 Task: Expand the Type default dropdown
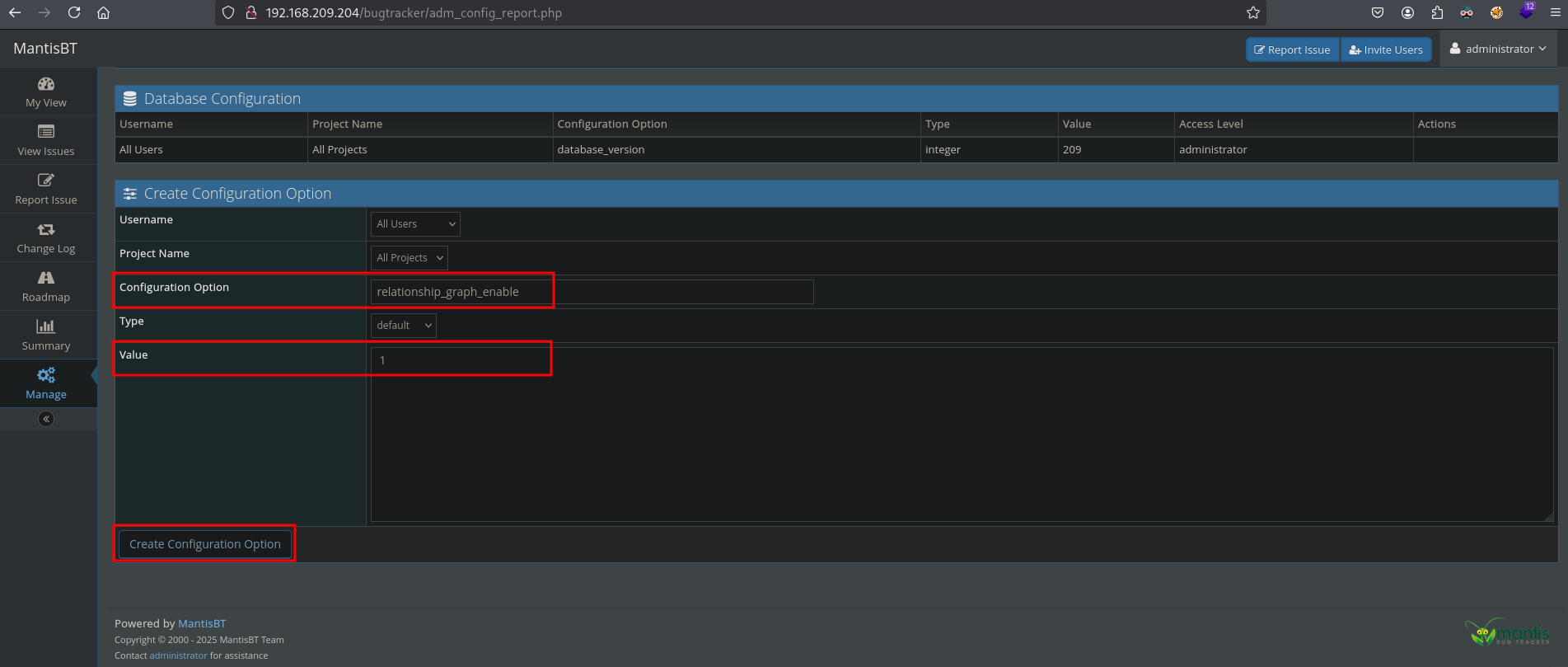click(403, 326)
